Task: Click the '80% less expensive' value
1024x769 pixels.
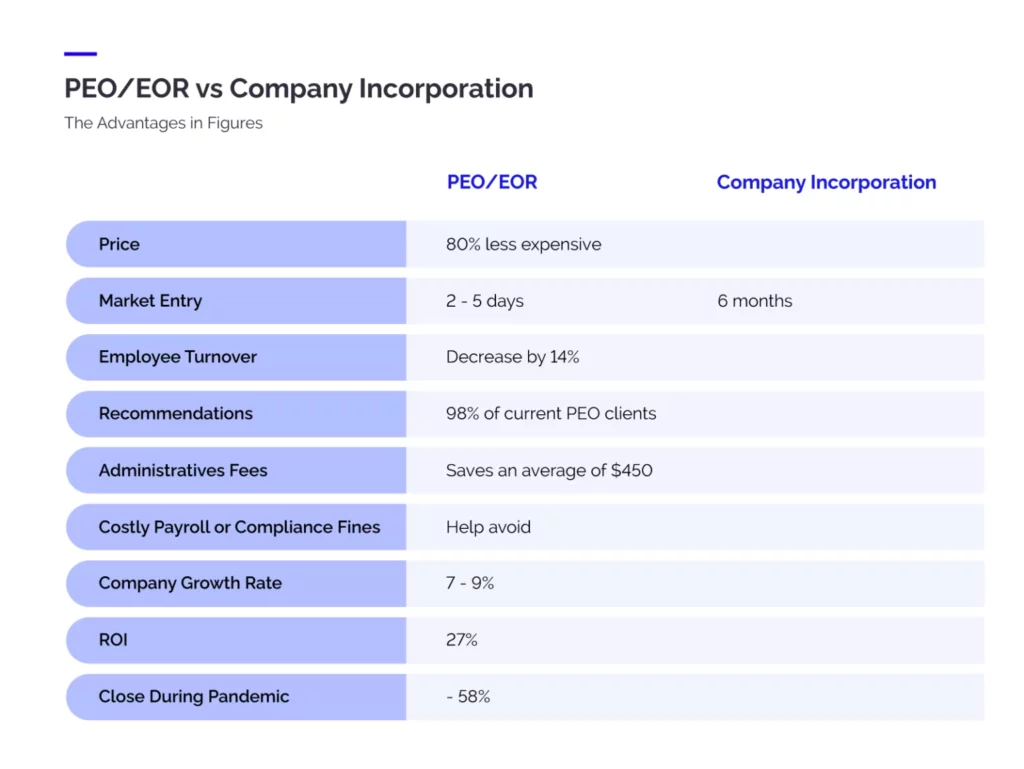Action: tap(523, 244)
